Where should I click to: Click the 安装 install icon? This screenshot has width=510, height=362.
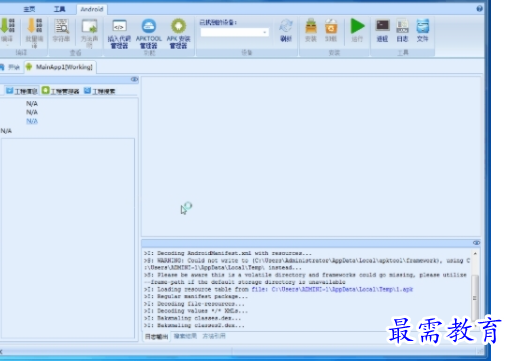[x=311, y=31]
